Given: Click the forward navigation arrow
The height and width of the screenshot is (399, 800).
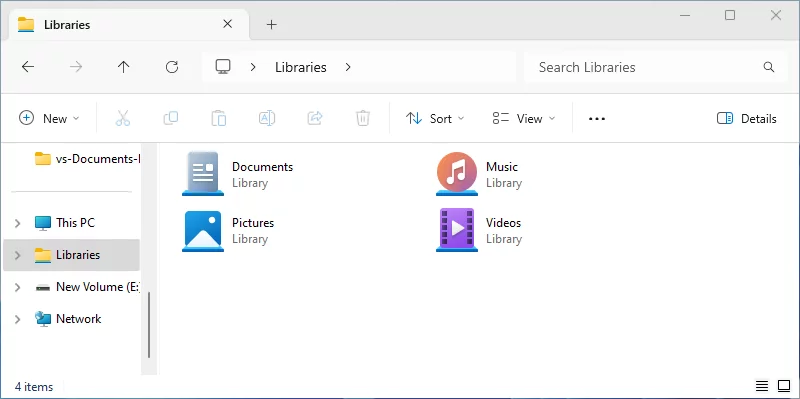Looking at the screenshot, I should 76,67.
